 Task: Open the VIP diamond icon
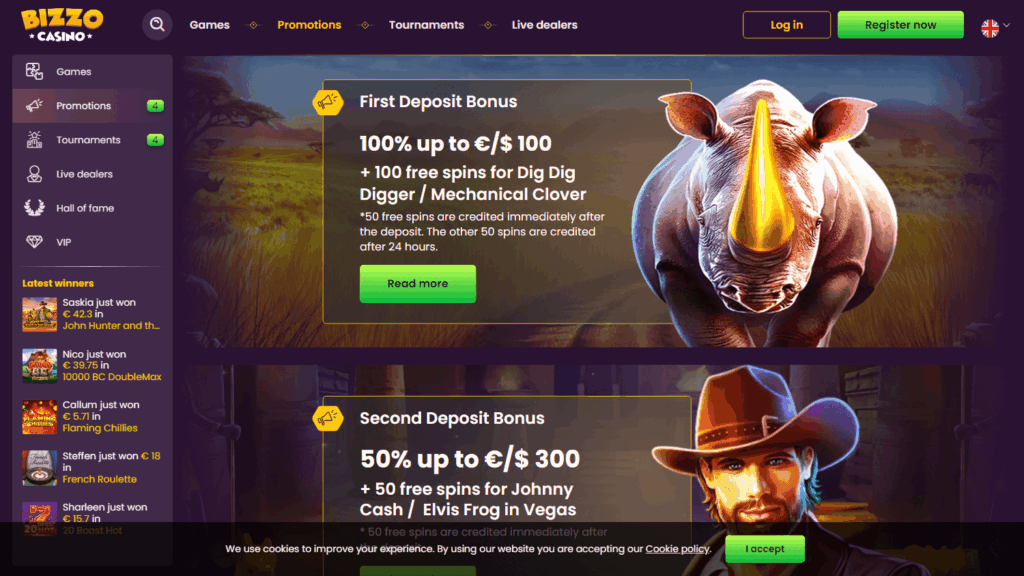coord(34,242)
